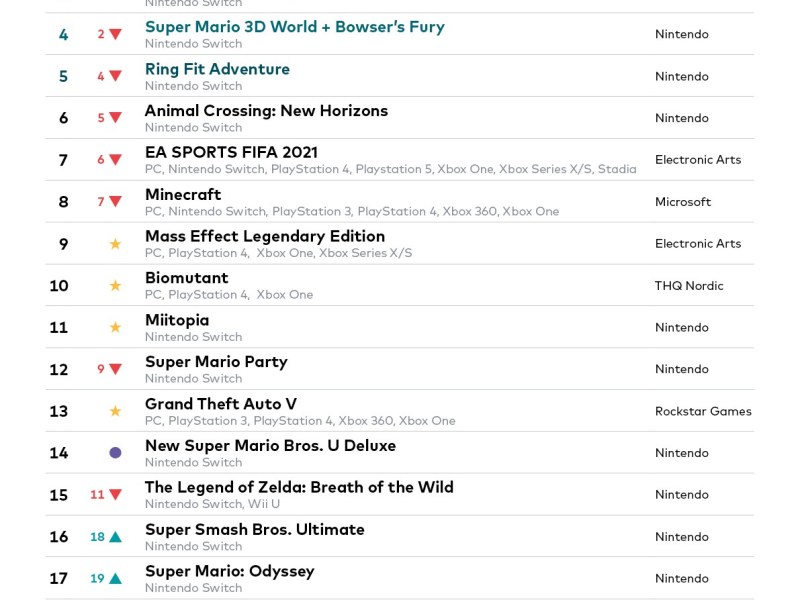Click the yellow star in the Miitopia row
The height and width of the screenshot is (600, 800).
115,328
